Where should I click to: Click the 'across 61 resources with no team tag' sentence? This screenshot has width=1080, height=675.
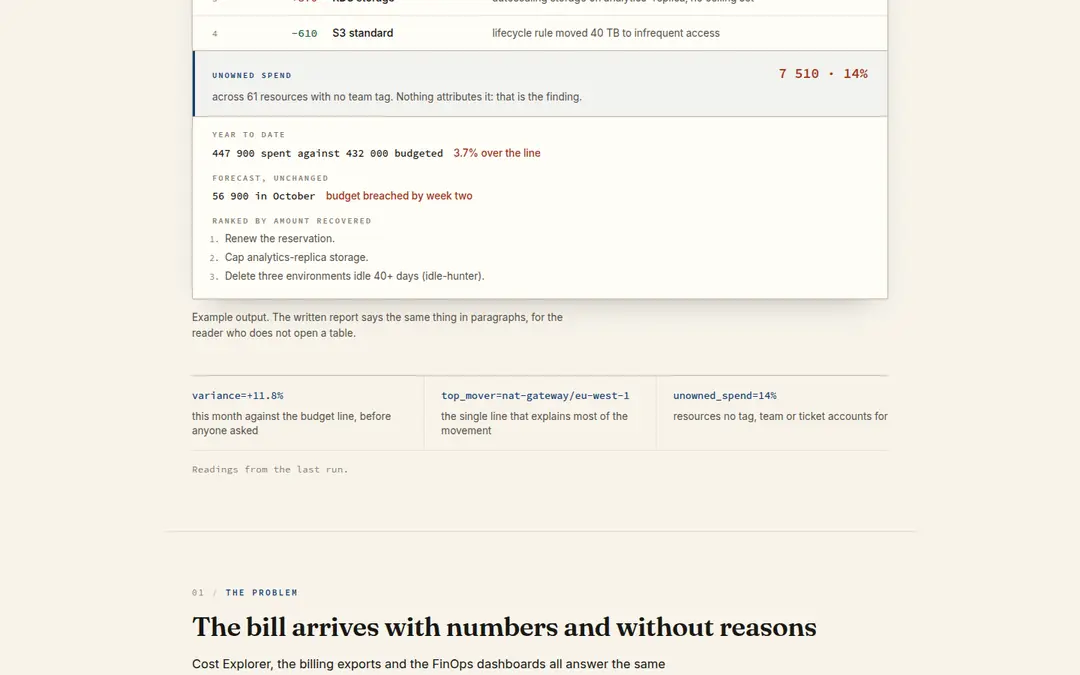coord(397,96)
